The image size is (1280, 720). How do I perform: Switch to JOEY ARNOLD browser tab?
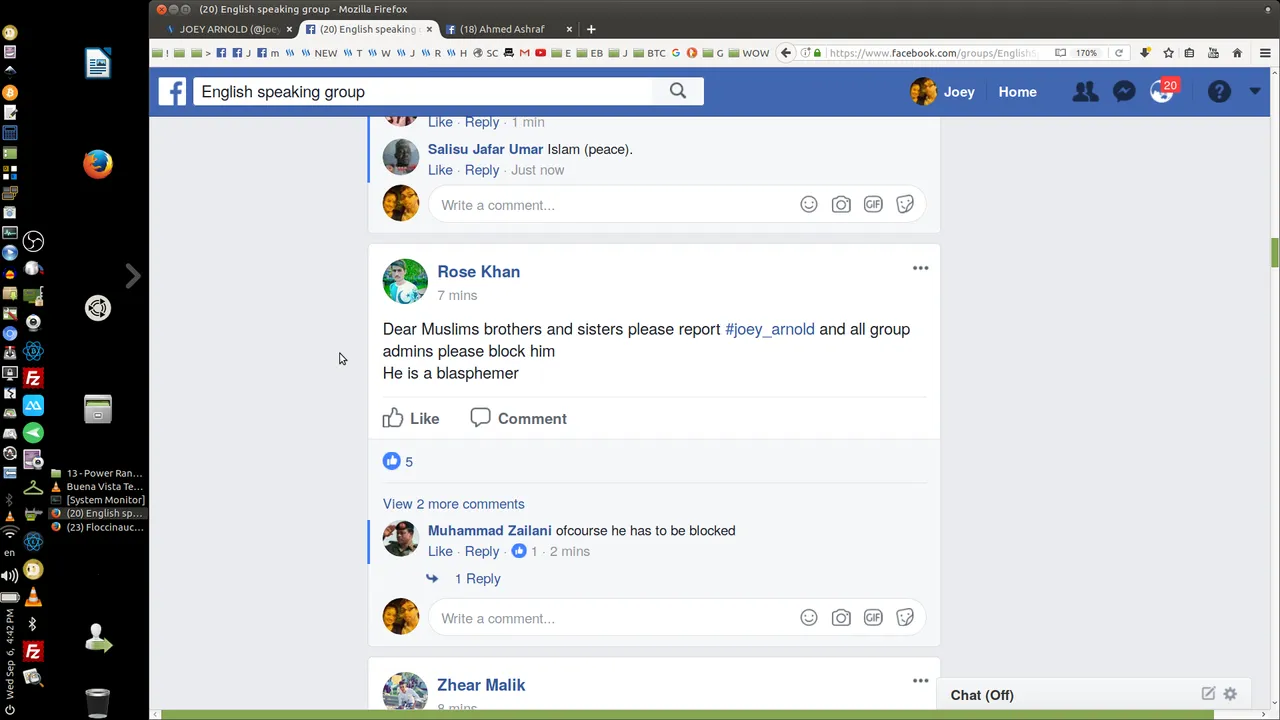pyautogui.click(x=227, y=29)
